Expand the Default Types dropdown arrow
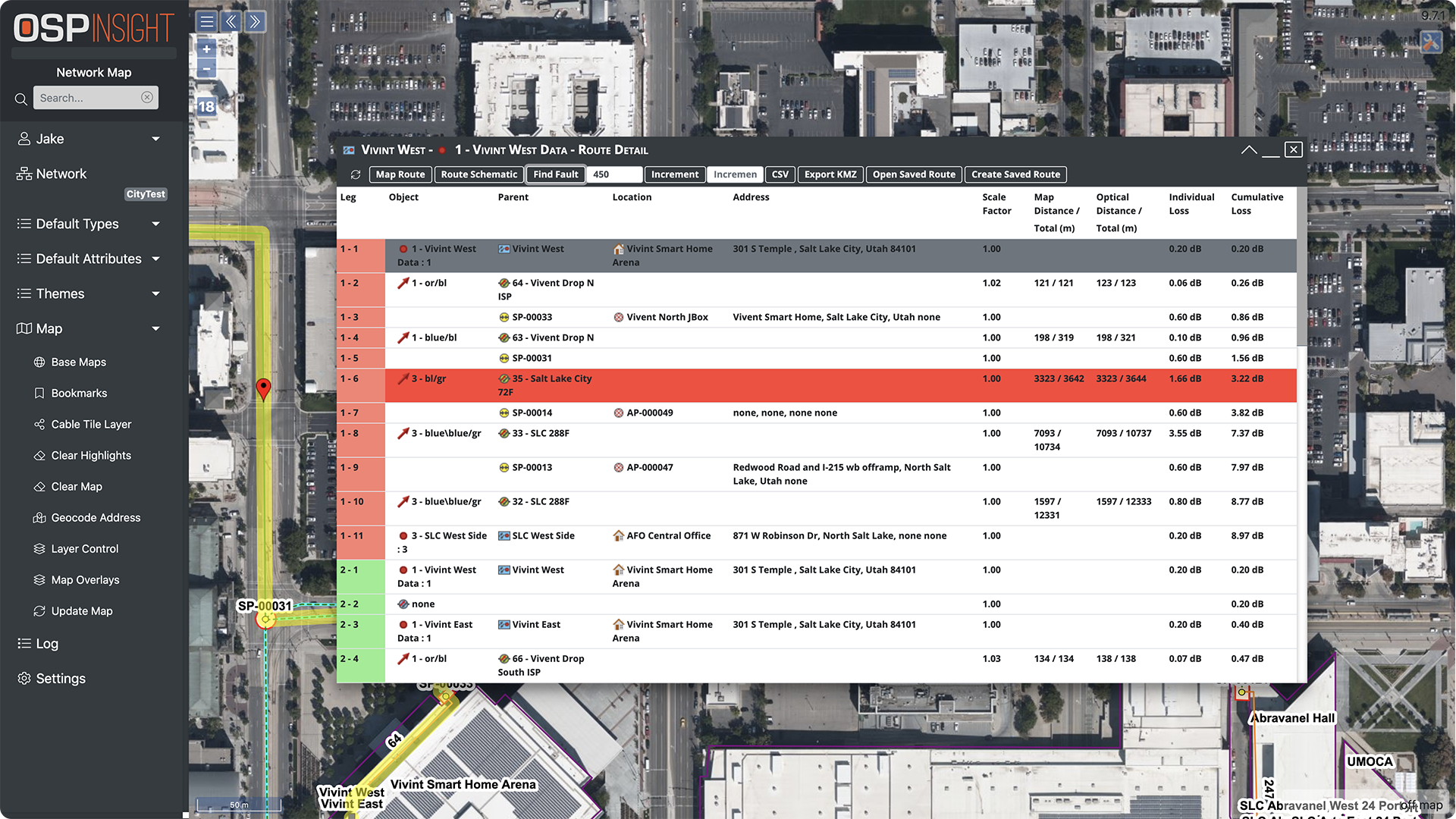1456x819 pixels. tap(155, 224)
